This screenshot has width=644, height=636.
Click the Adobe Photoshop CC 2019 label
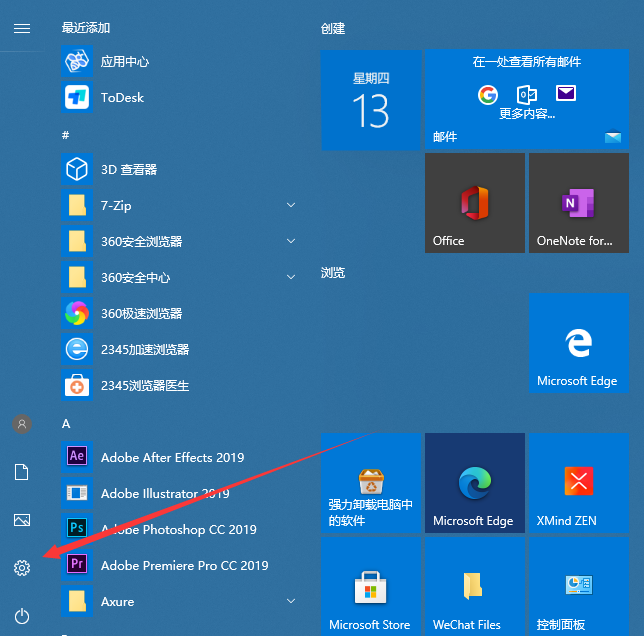tap(179, 529)
